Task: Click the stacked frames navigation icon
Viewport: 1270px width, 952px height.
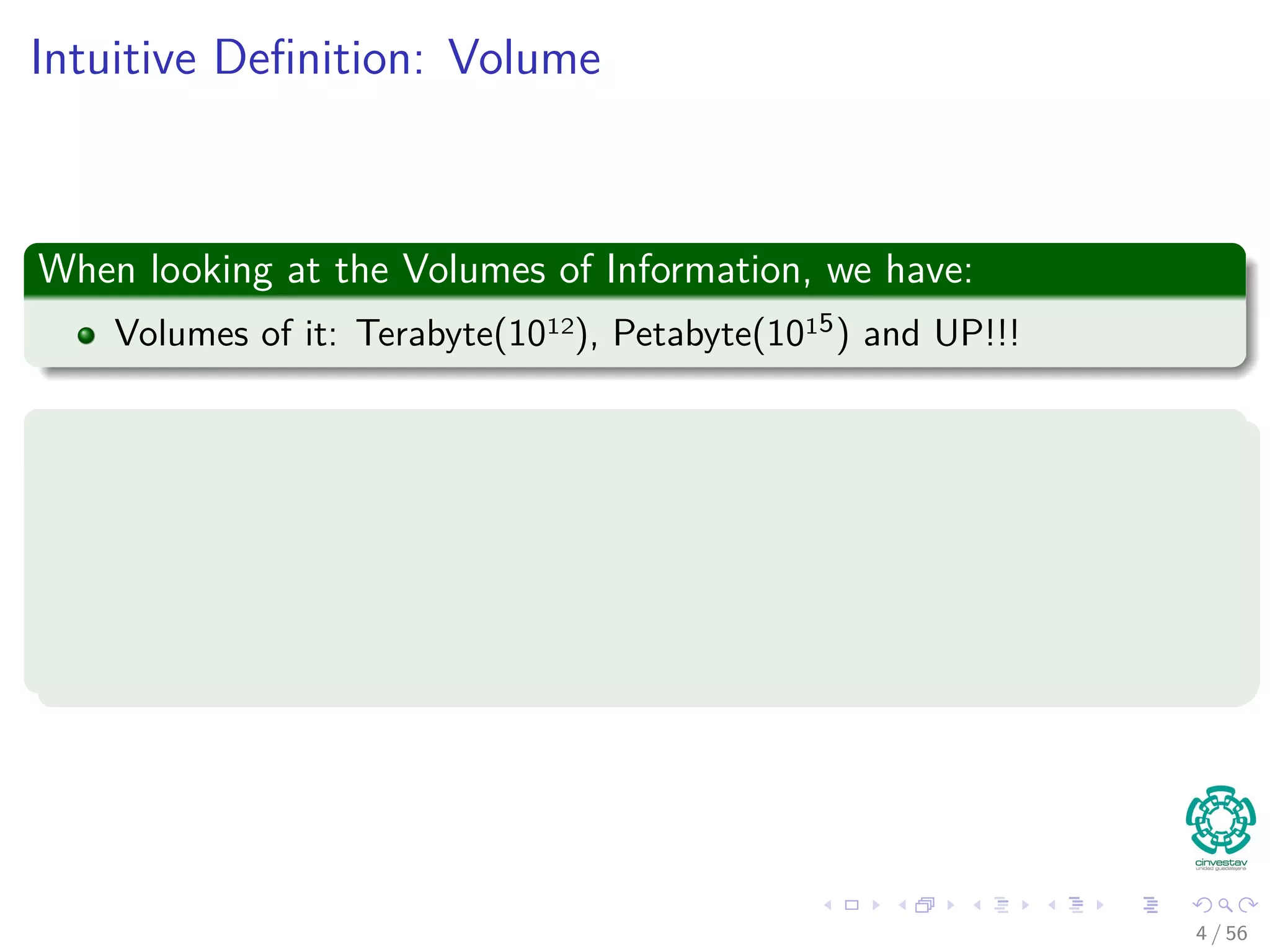Action: coord(925,906)
